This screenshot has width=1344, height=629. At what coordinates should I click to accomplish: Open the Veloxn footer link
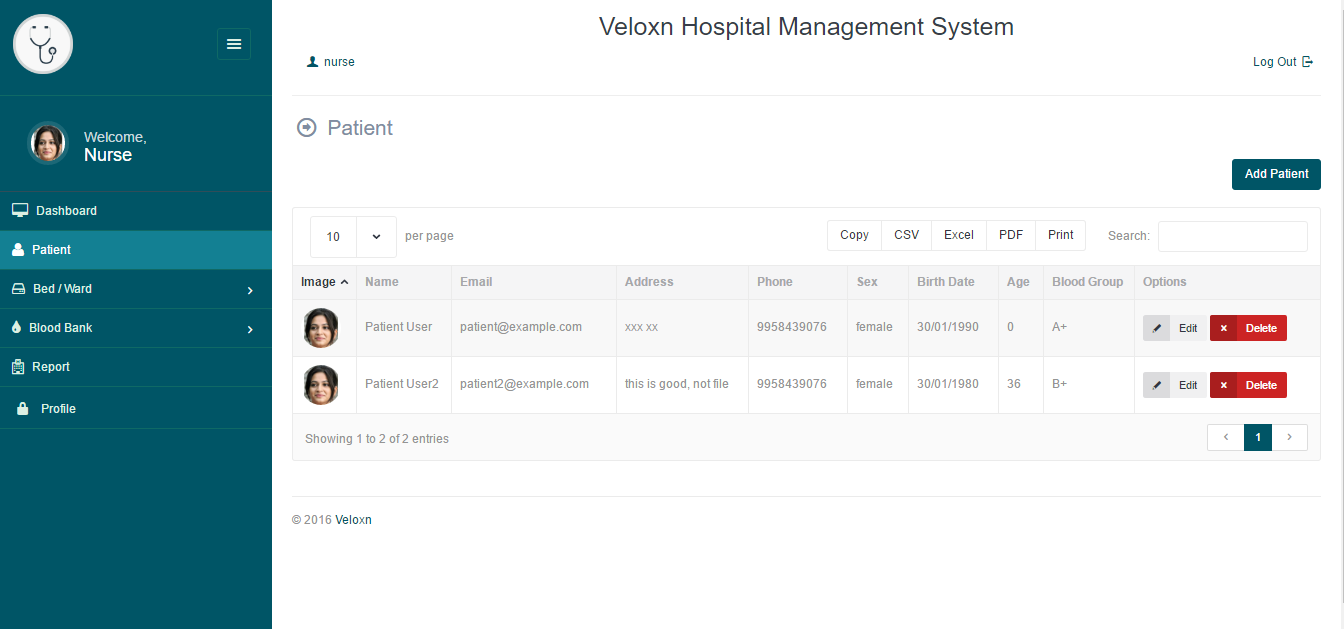coord(353,520)
